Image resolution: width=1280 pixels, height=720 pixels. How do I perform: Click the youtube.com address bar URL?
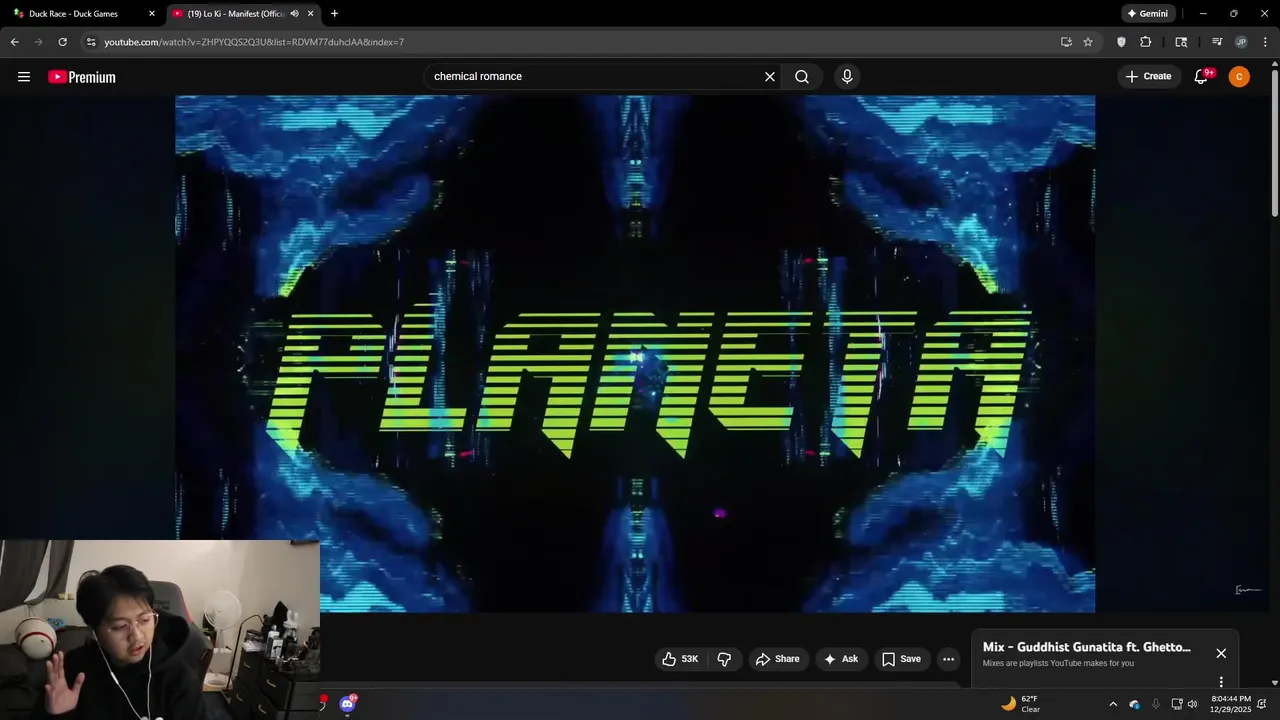[x=254, y=42]
